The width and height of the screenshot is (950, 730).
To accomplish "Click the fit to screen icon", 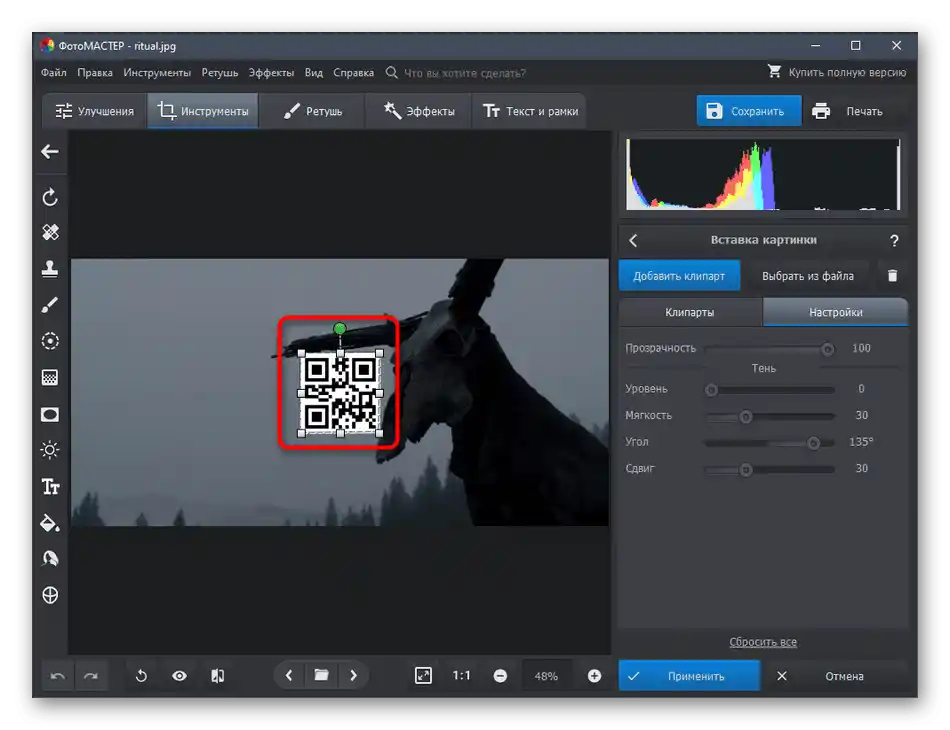I will coord(423,676).
